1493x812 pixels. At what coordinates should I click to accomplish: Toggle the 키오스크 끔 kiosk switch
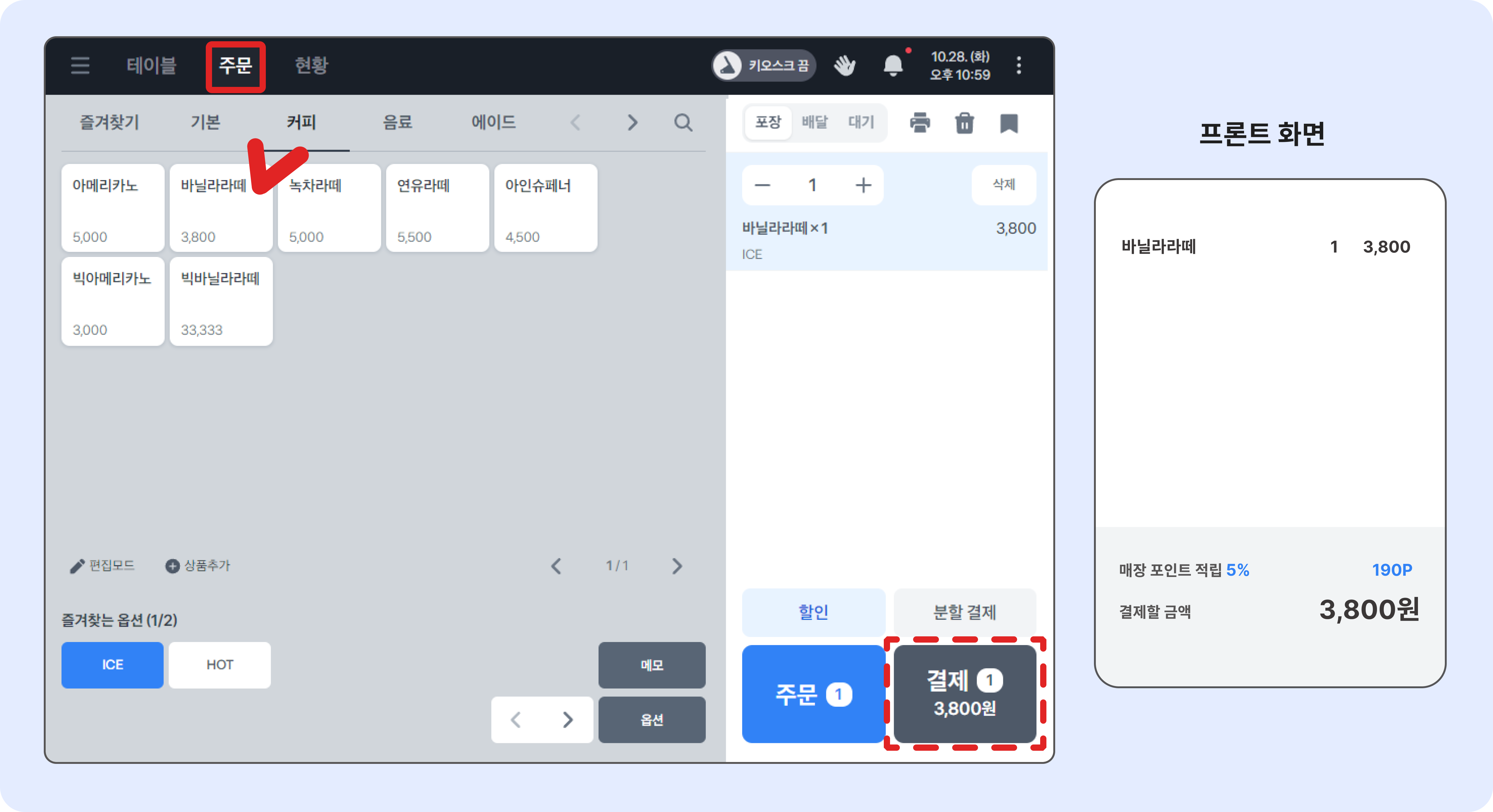click(x=763, y=65)
